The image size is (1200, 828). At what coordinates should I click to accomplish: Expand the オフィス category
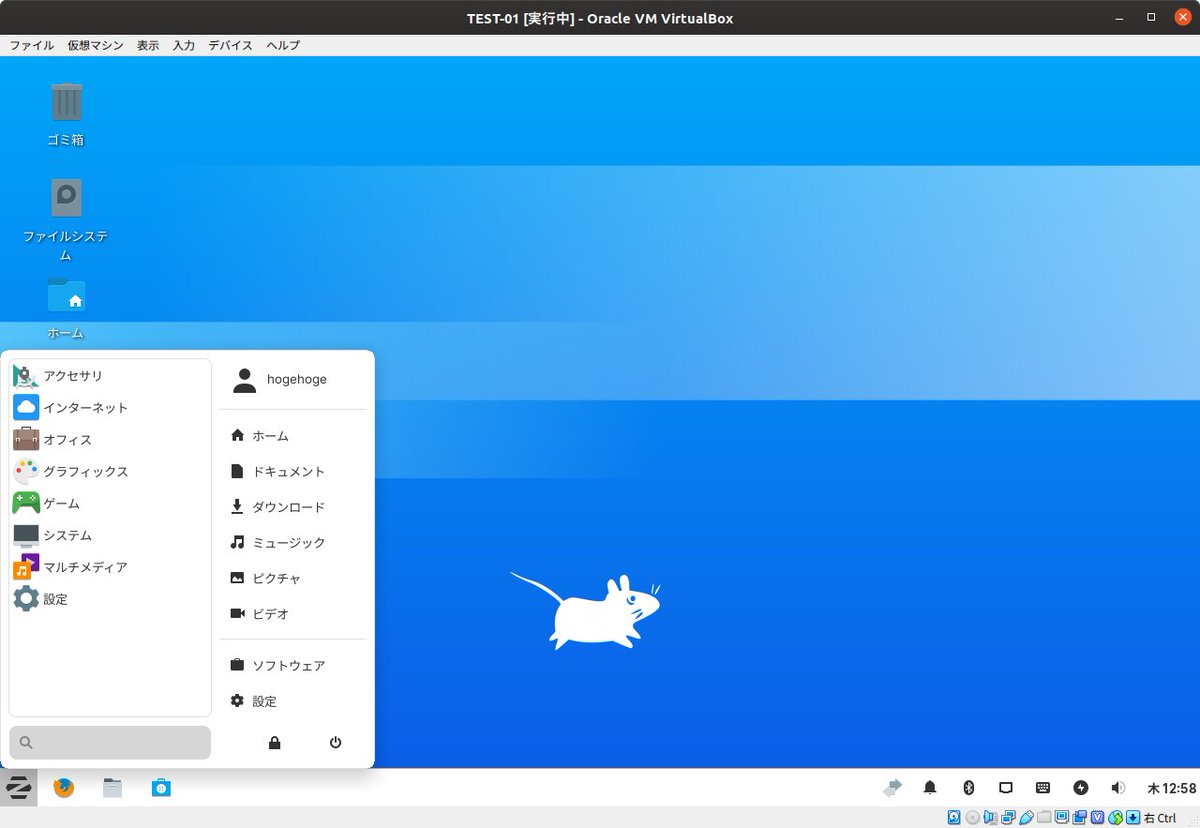[x=110, y=440]
